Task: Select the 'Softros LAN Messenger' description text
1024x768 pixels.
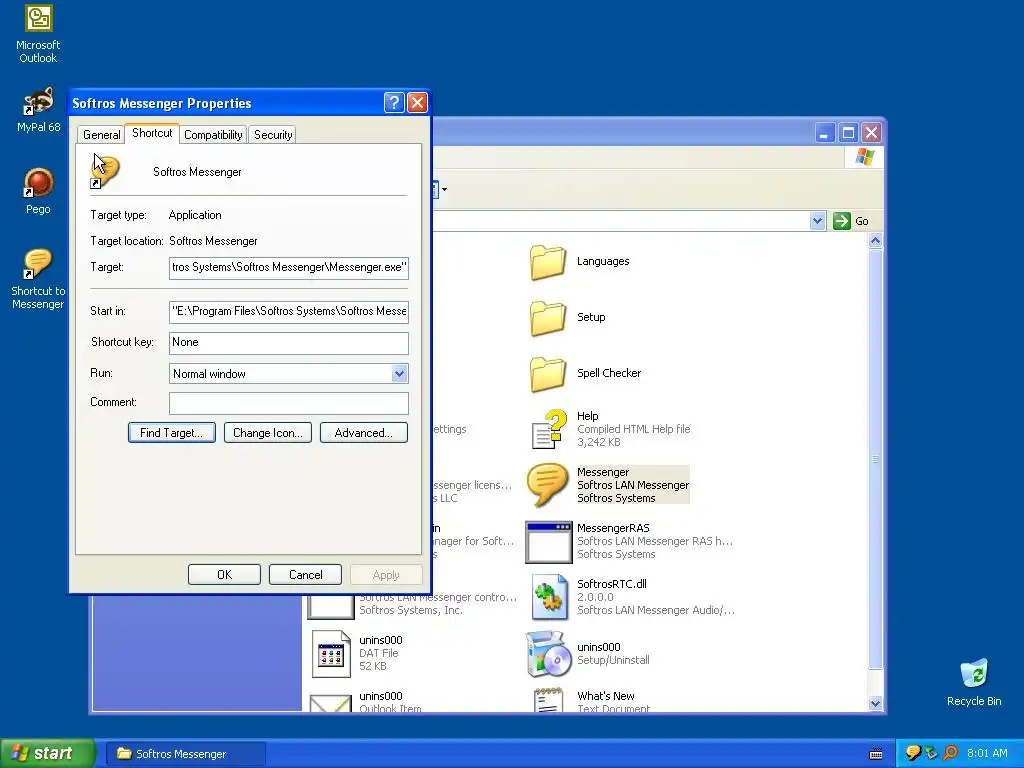Action: [x=633, y=485]
